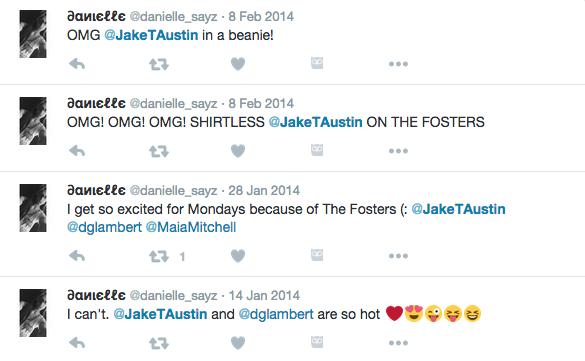Screen dimensions: 585x361
Task: Reply to the "are so hot" tweet
Action: pyautogui.click(x=77, y=343)
